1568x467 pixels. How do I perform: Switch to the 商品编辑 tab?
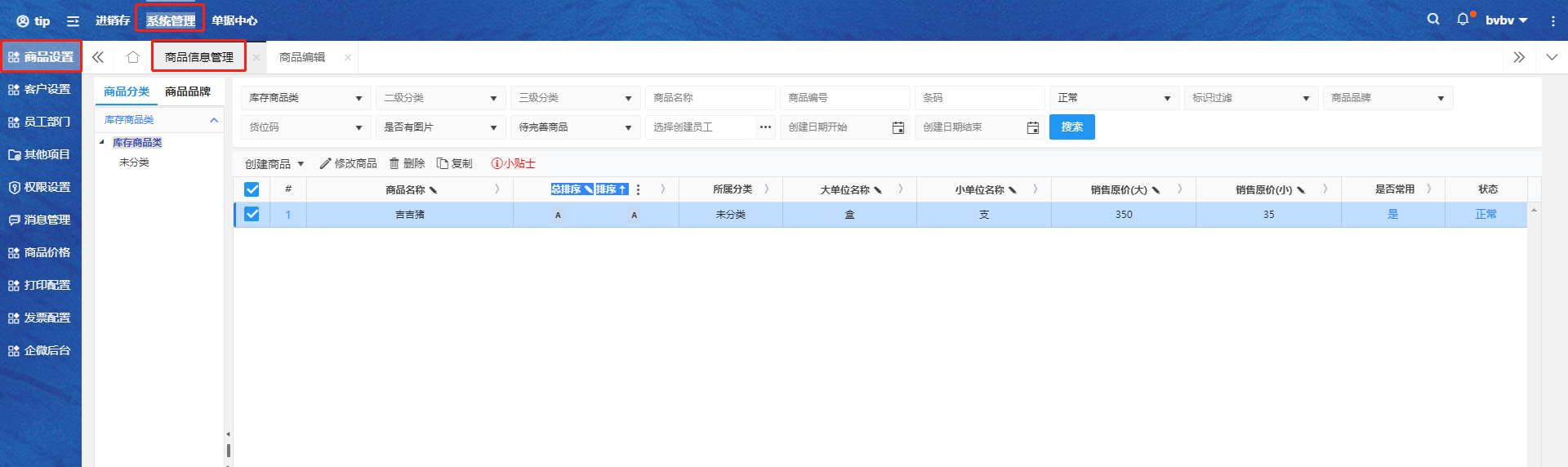coord(302,57)
